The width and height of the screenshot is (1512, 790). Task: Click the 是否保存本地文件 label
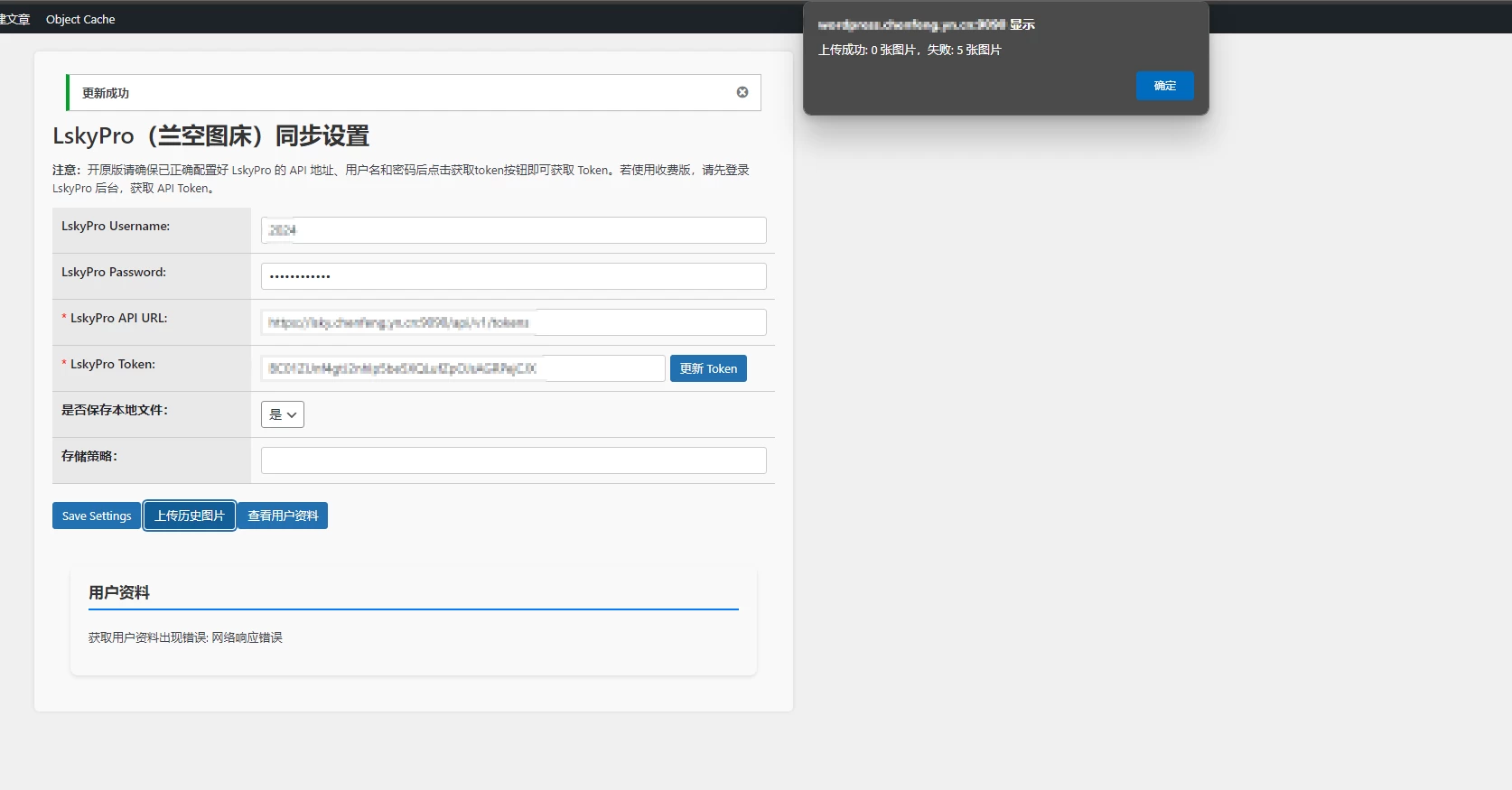tap(115, 410)
